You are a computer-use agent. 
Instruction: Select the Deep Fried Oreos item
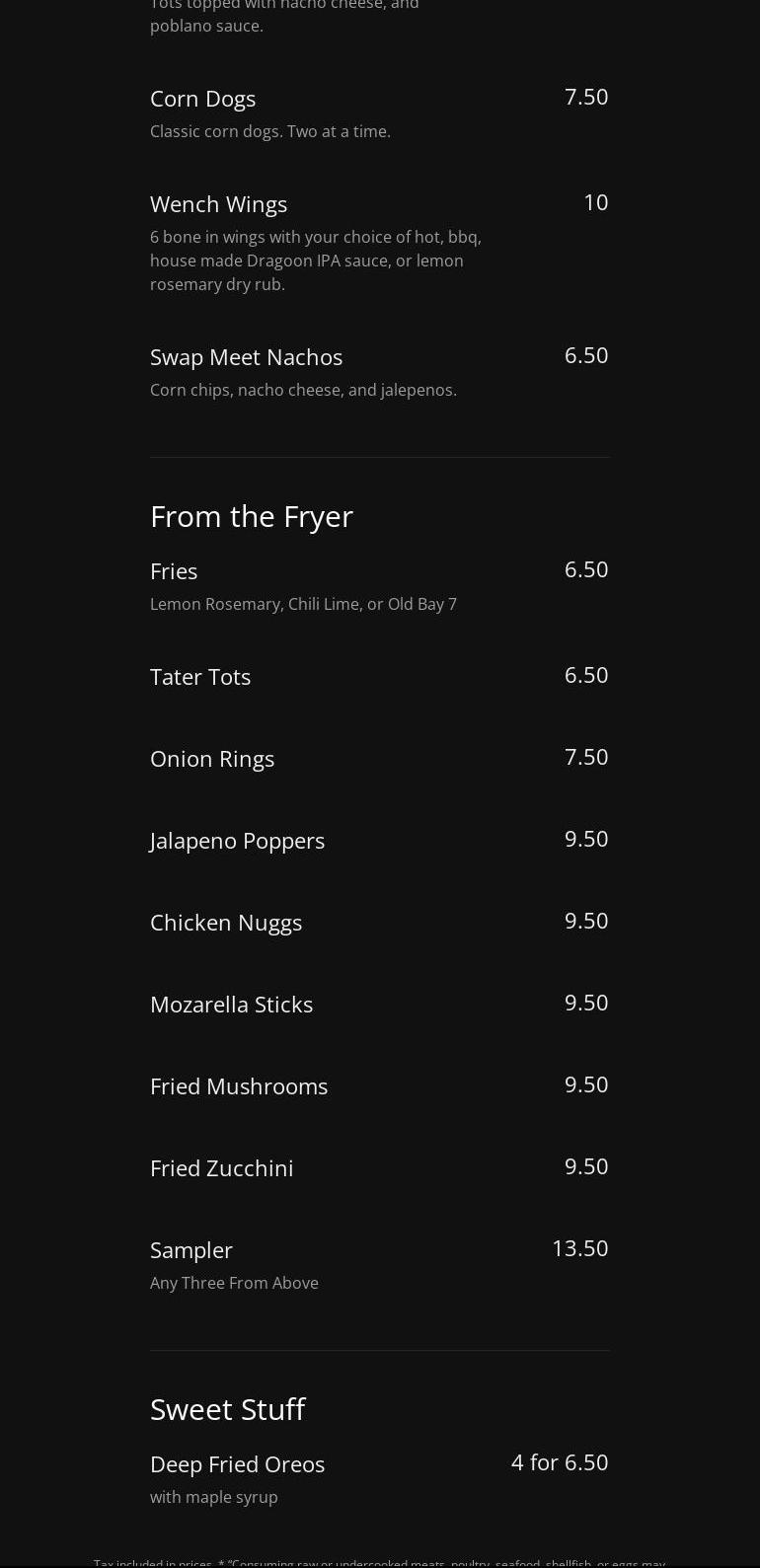pos(237,1464)
